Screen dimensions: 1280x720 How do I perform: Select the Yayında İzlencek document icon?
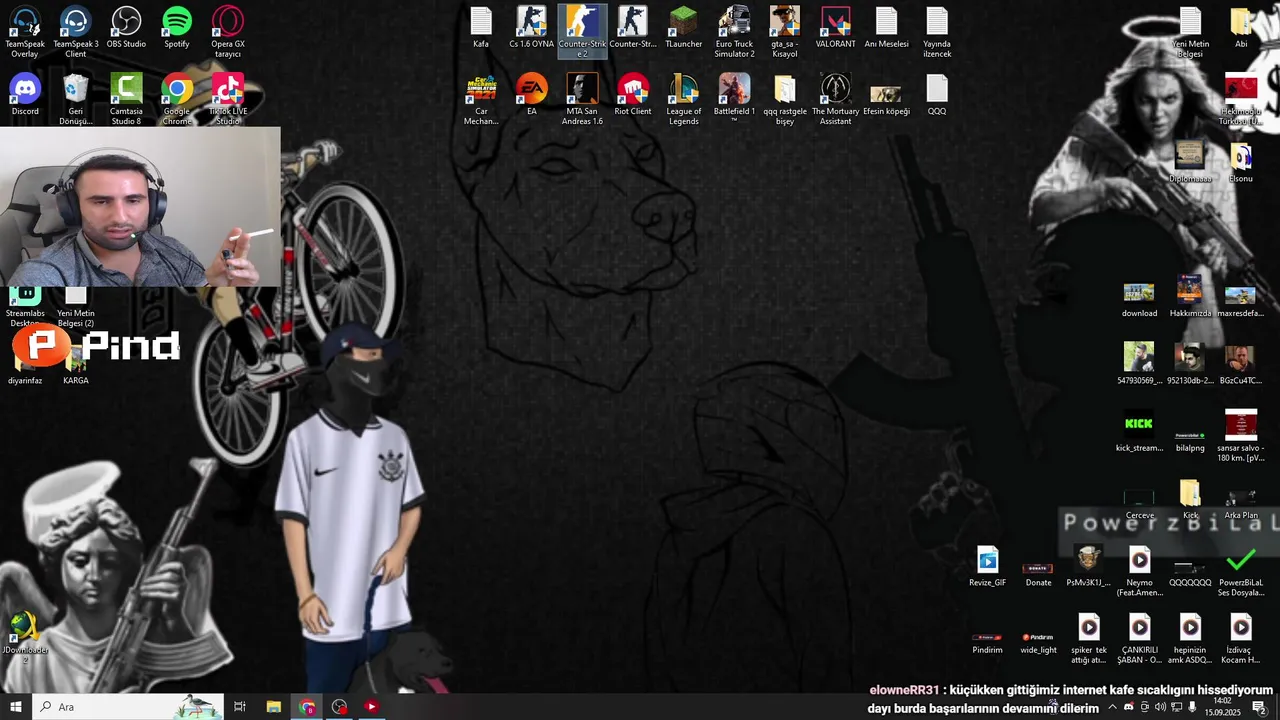pos(937,32)
